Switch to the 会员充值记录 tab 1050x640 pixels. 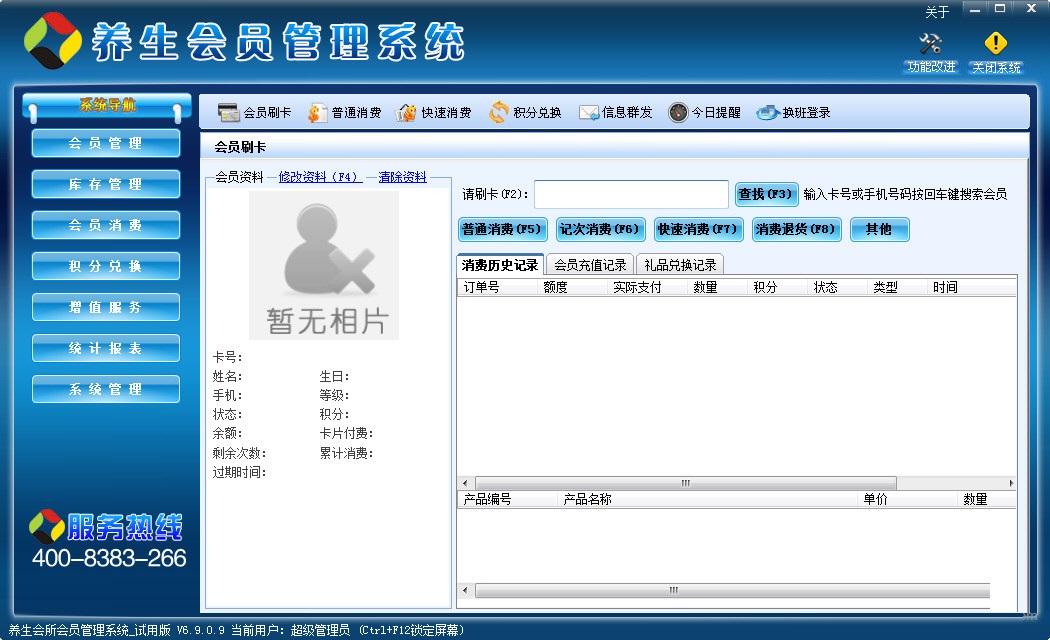pyautogui.click(x=590, y=265)
